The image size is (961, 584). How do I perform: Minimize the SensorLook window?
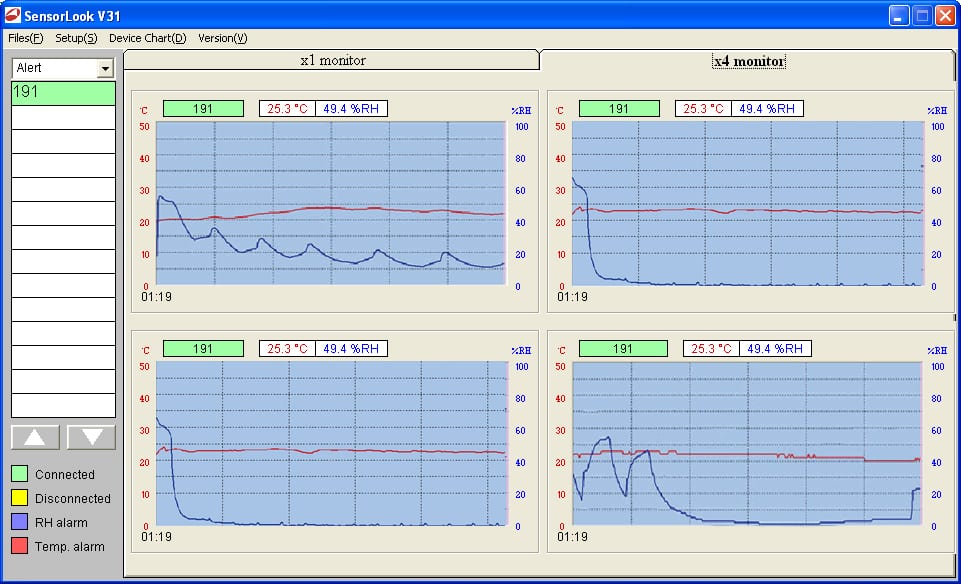click(x=900, y=15)
